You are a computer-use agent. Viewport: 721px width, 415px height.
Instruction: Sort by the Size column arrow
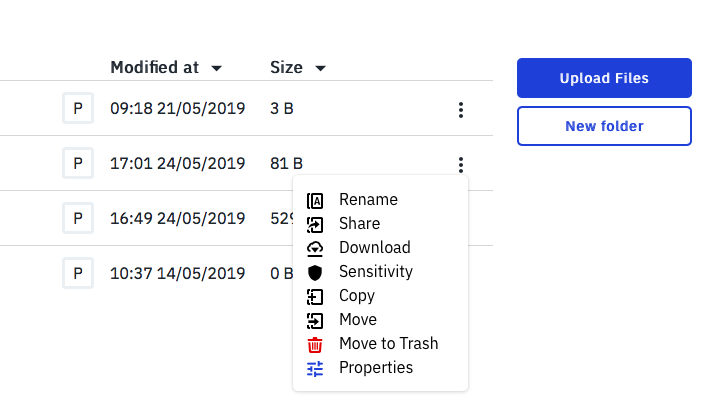pos(320,68)
